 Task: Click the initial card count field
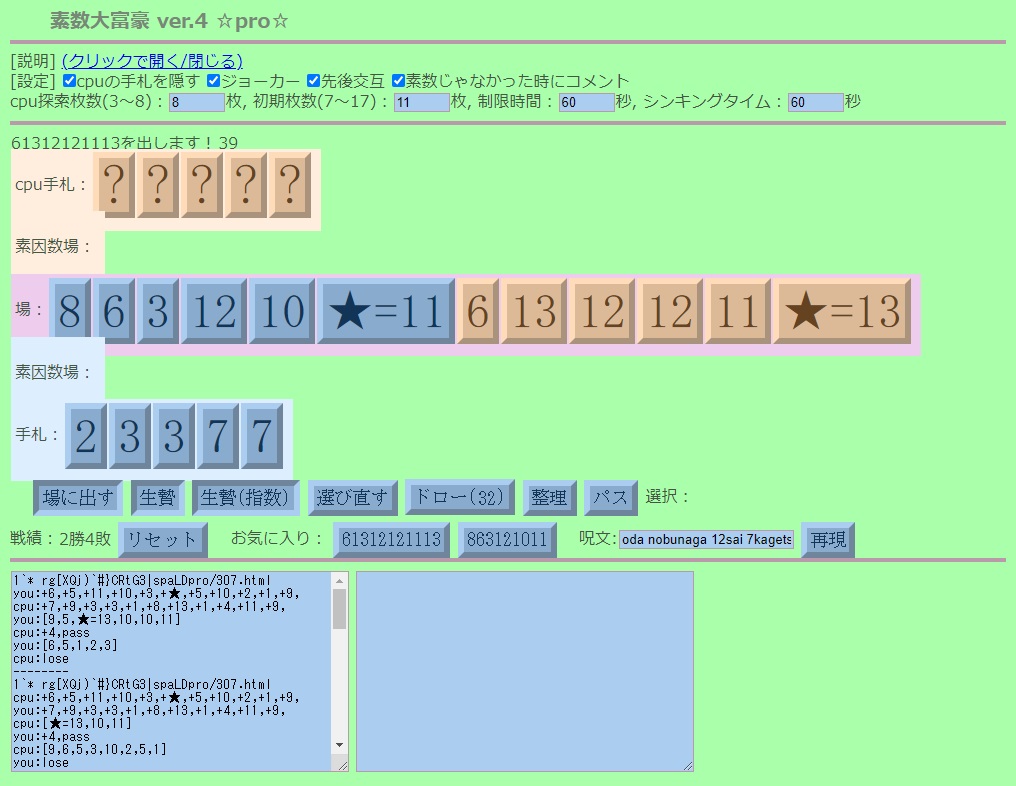click(422, 102)
